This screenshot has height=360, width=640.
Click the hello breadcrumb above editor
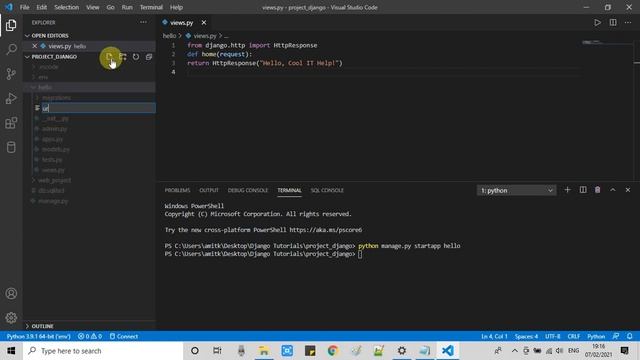coord(169,36)
